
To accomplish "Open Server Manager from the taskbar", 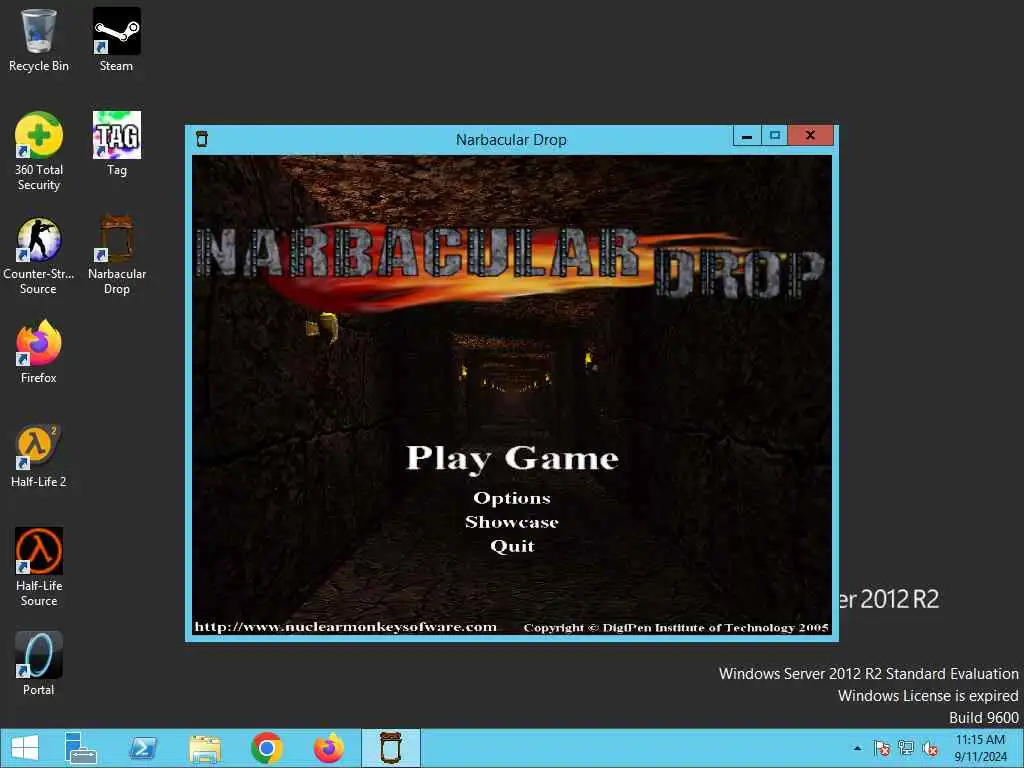I will coord(81,748).
